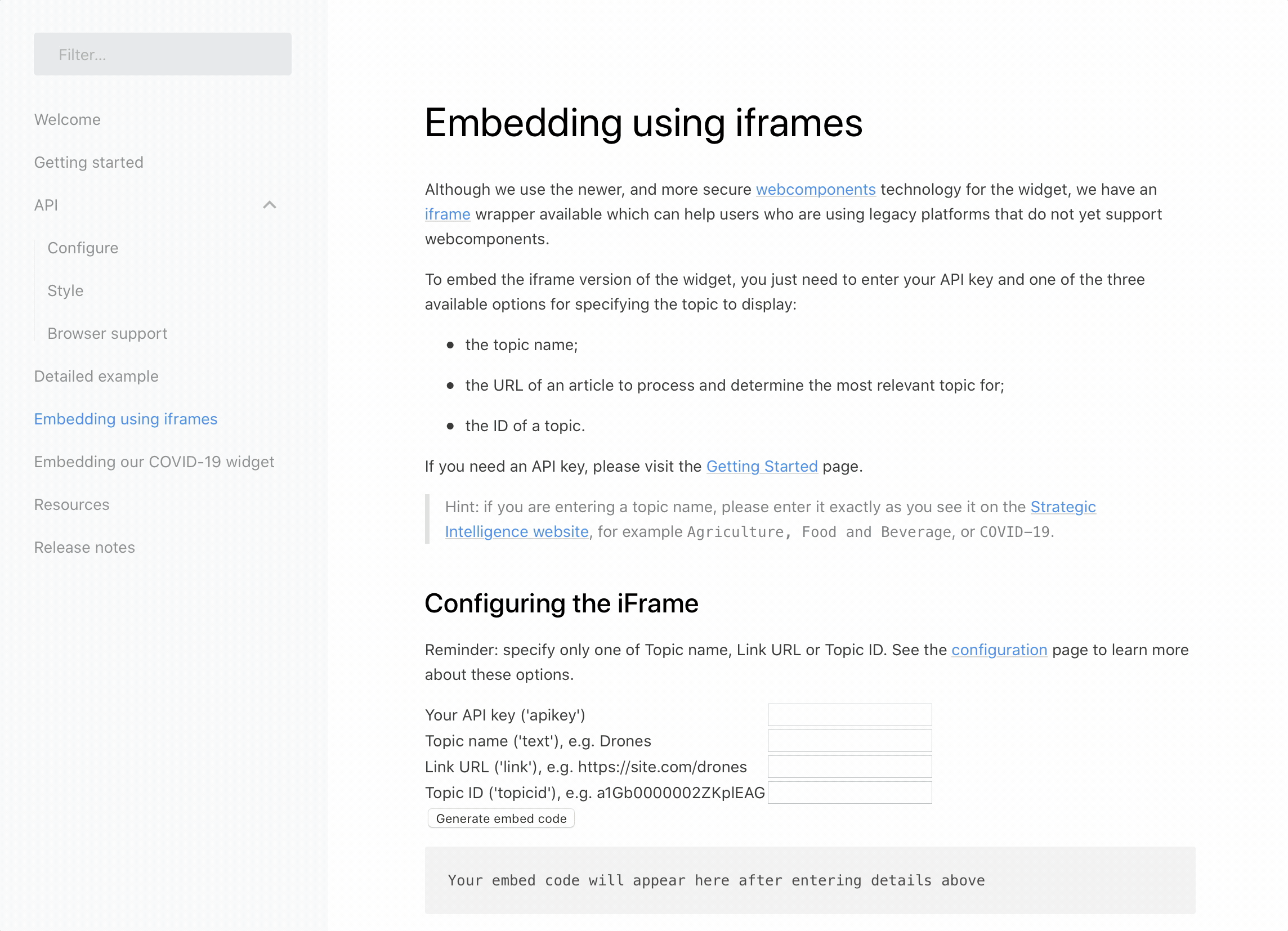1288x931 pixels.
Task: Click Generate embed code button
Action: pyautogui.click(x=501, y=818)
